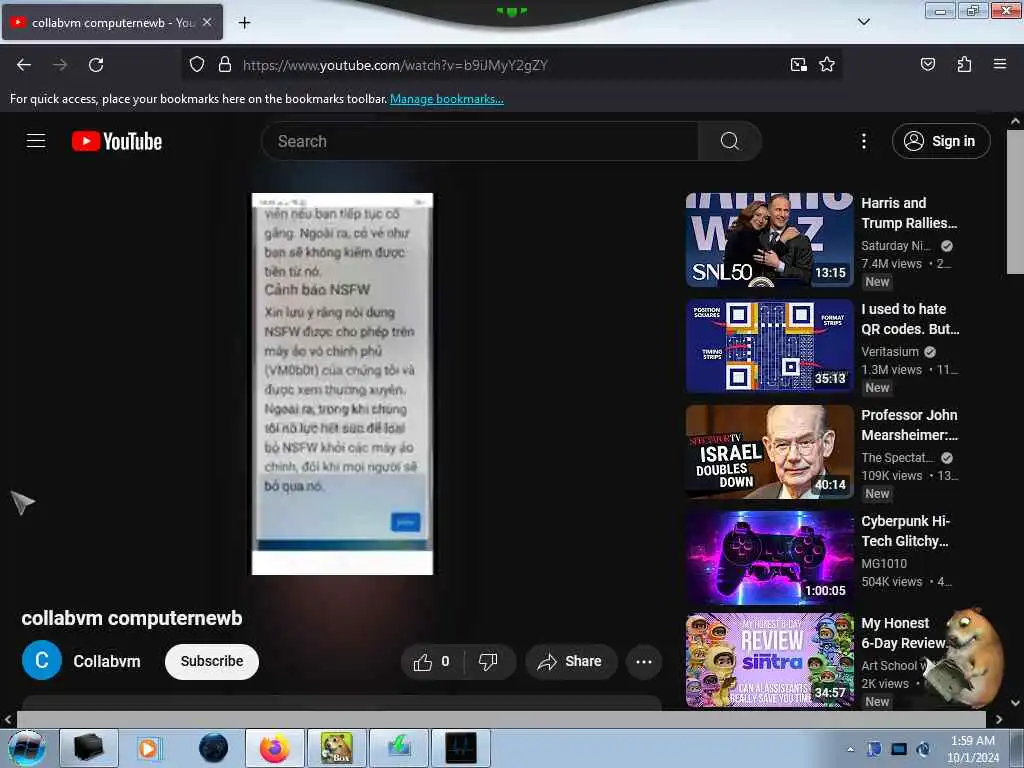Viewport: 1024px width, 768px height.
Task: Show hidden tray icons arrow
Action: pyautogui.click(x=850, y=749)
